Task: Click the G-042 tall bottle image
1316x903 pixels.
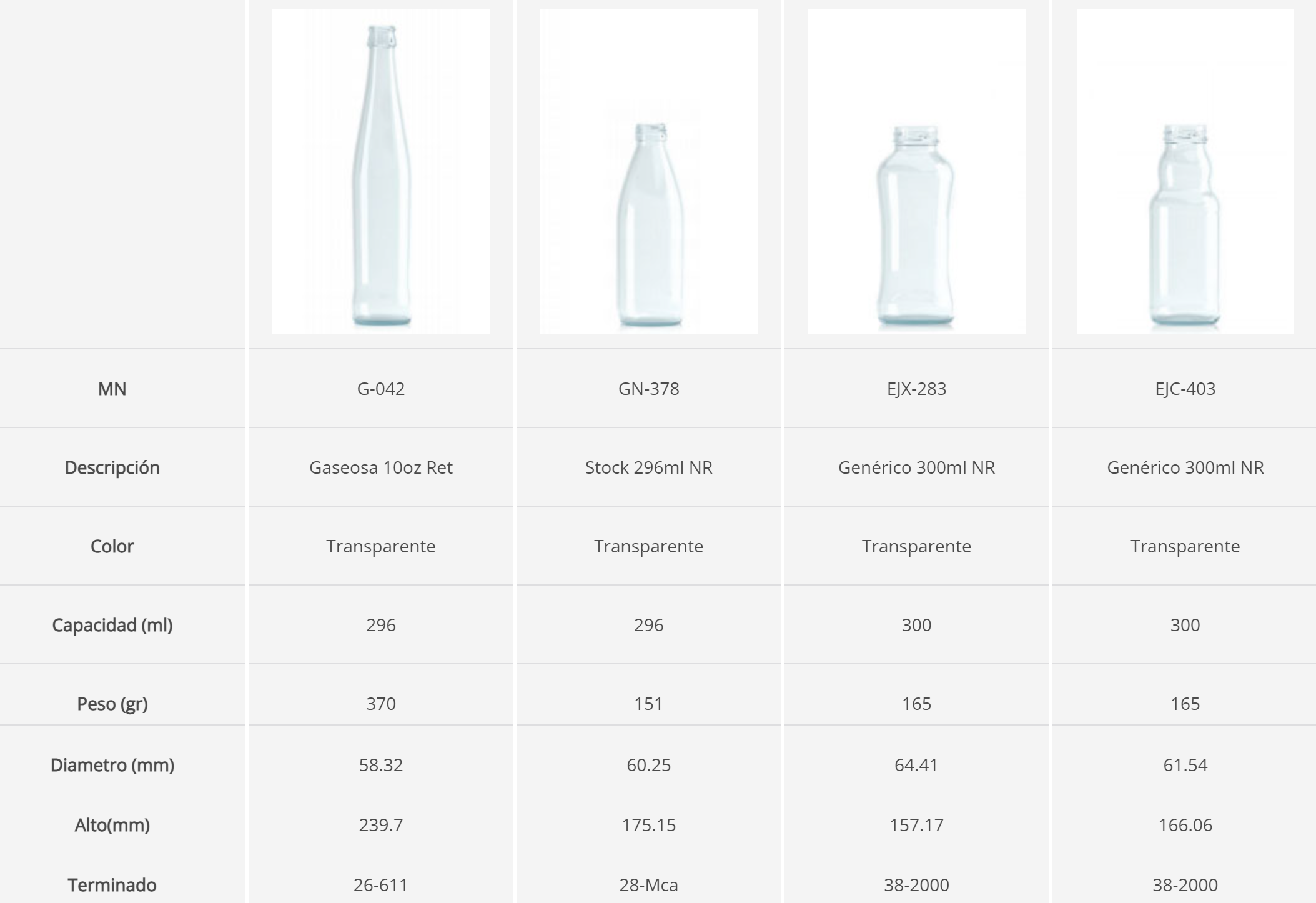Action: pyautogui.click(x=381, y=175)
